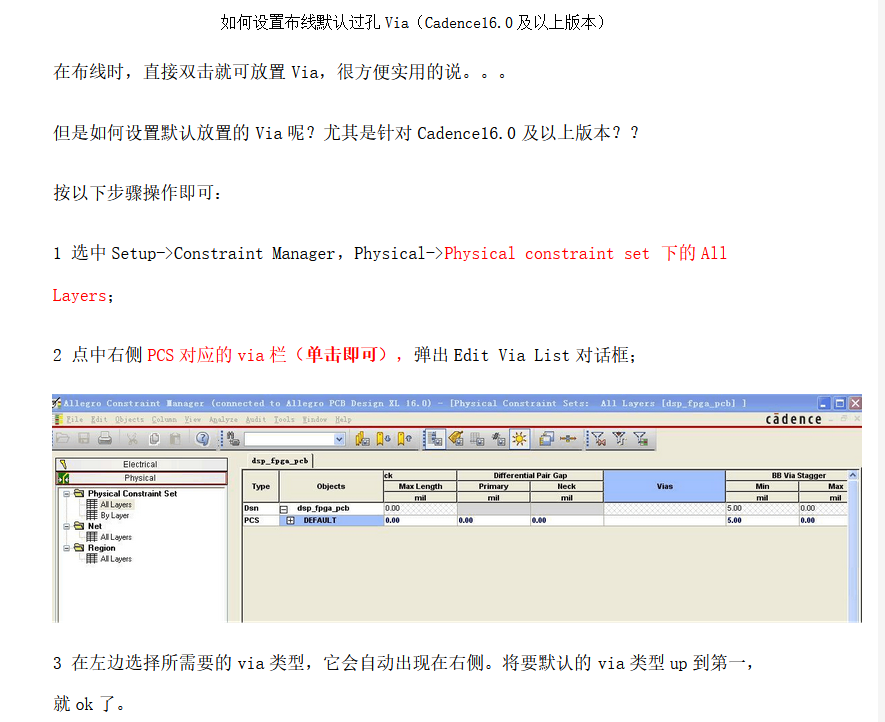Collapse the dsp_fpga_pcb Dsn row

click(x=287, y=507)
